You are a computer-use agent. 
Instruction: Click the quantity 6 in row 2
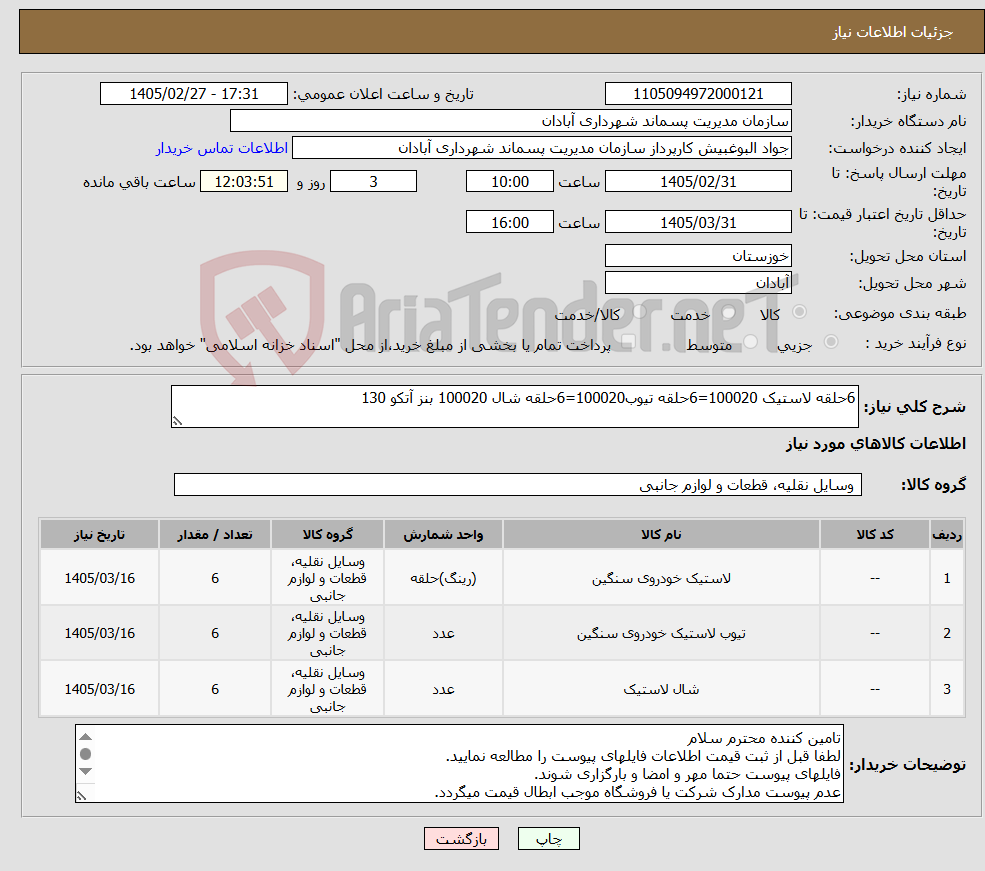215,634
